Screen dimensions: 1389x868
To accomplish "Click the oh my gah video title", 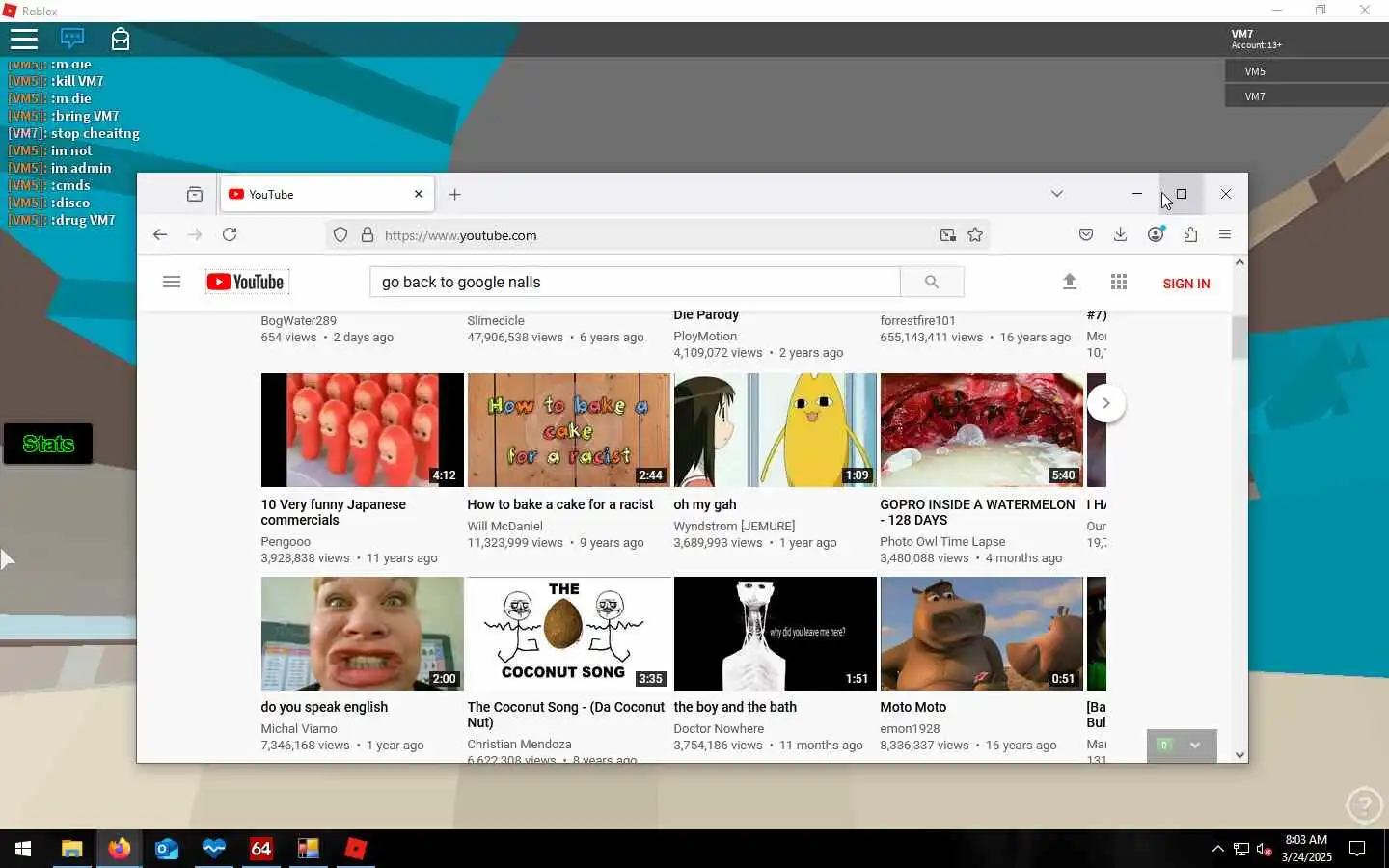I will point(705,504).
